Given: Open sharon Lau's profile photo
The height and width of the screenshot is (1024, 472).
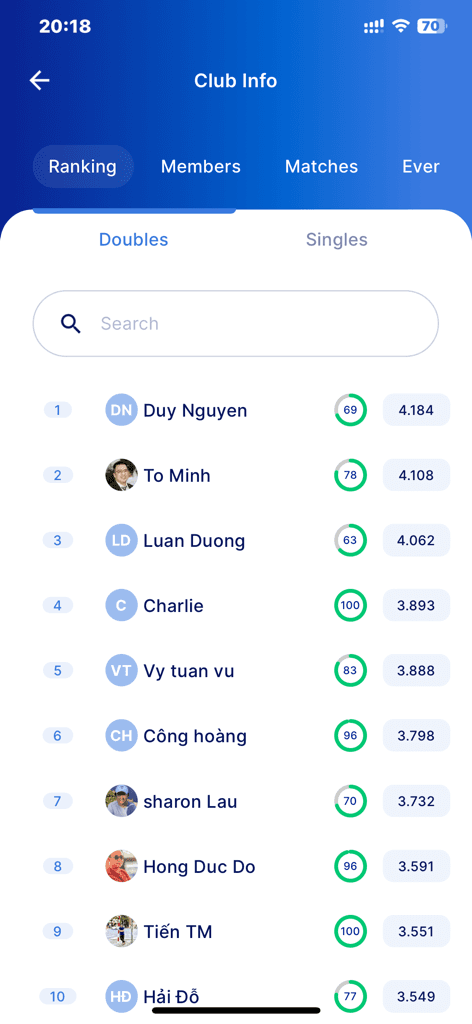Looking at the screenshot, I should point(121,801).
